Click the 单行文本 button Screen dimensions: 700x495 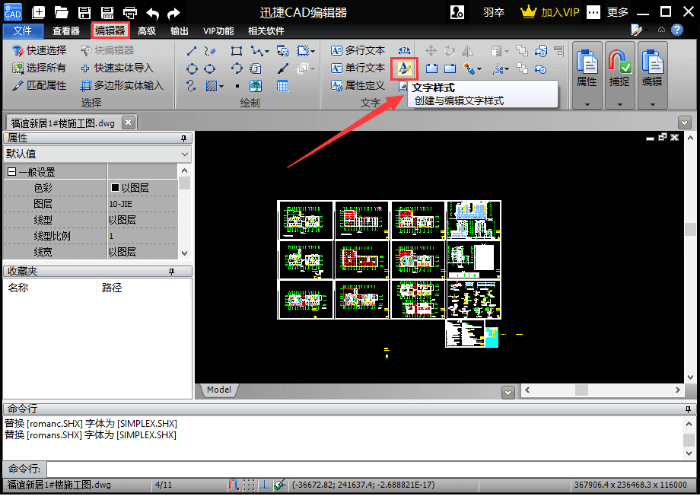(358, 68)
